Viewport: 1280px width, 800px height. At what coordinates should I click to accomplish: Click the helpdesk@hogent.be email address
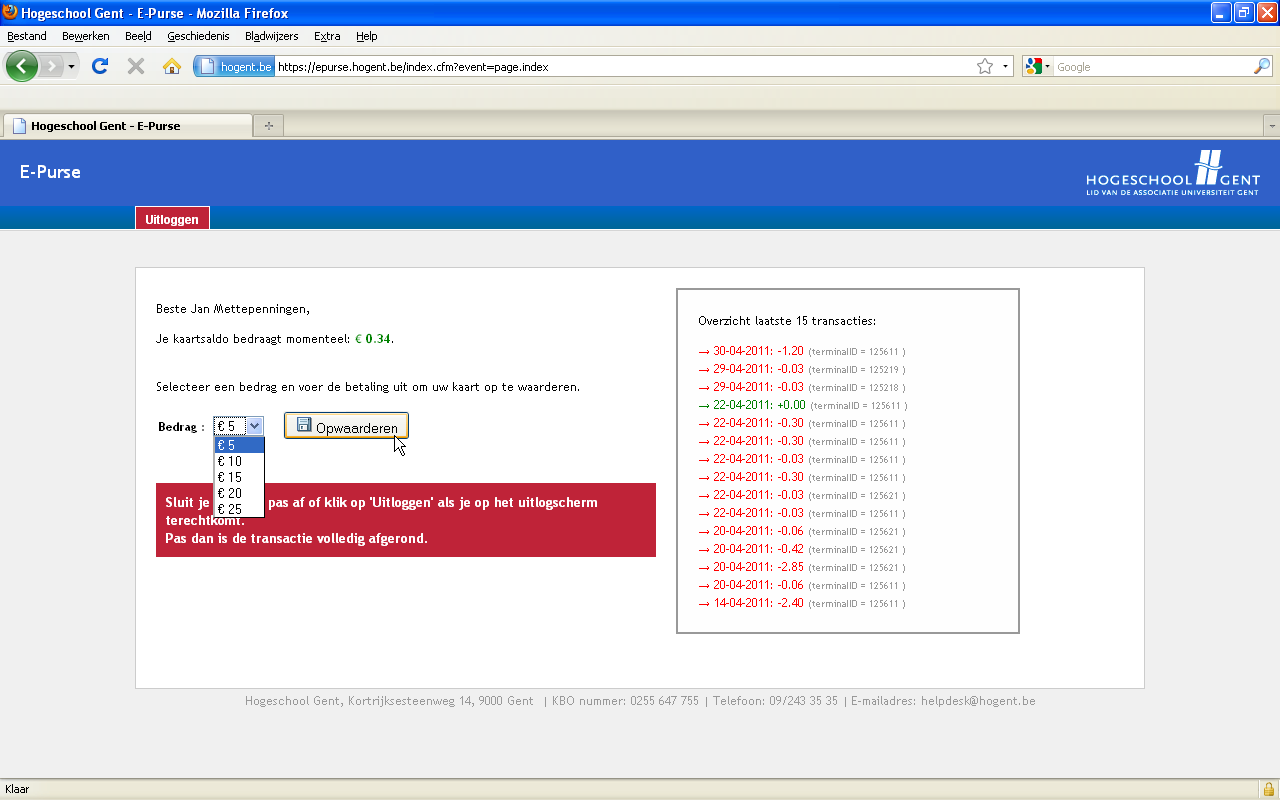pyautogui.click(x=978, y=701)
